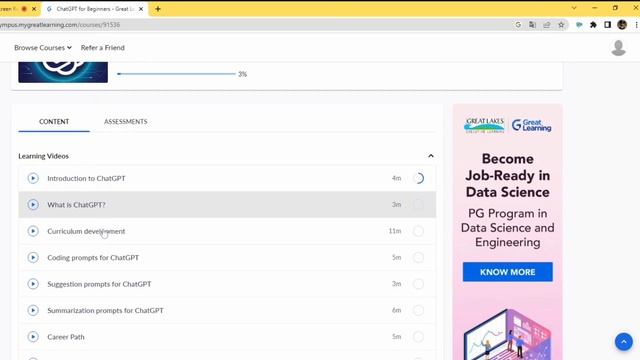Click the share page icon in address bar
This screenshot has width=640, height=360.
(547, 25)
